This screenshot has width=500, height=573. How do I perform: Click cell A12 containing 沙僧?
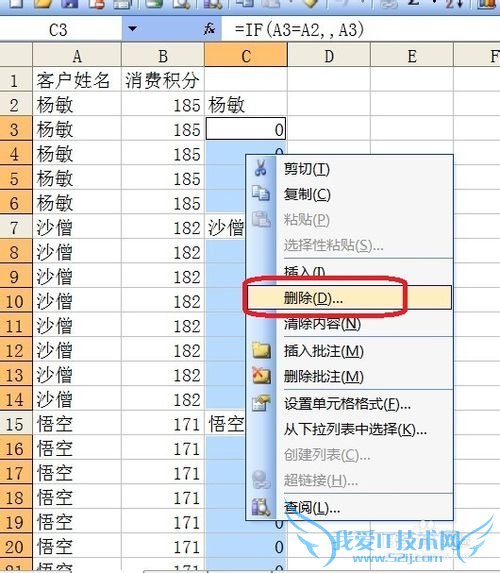tap(77, 350)
